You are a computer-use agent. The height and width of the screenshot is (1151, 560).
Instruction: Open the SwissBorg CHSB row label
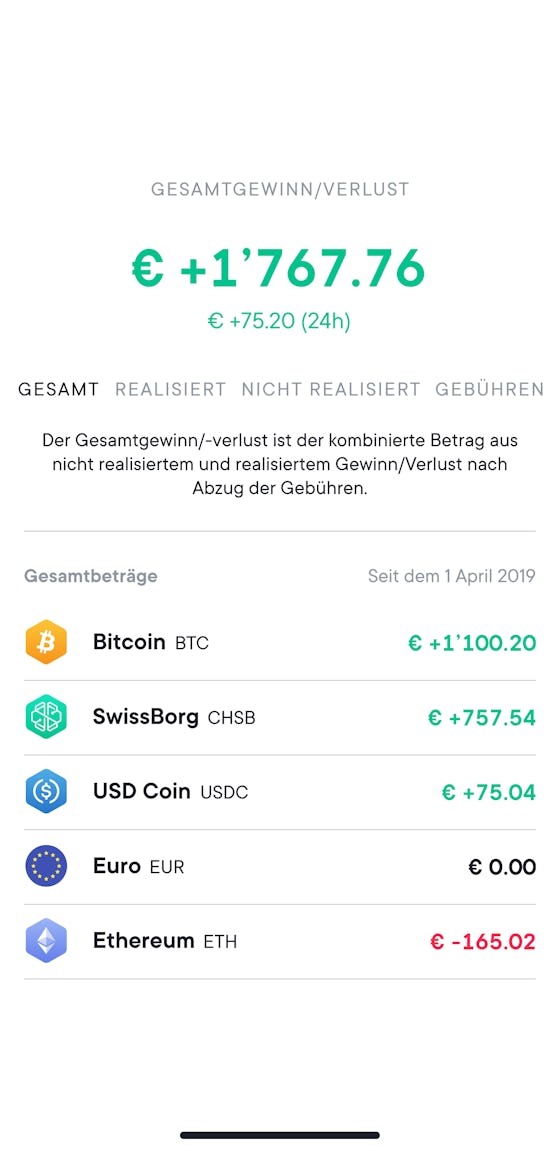click(174, 717)
